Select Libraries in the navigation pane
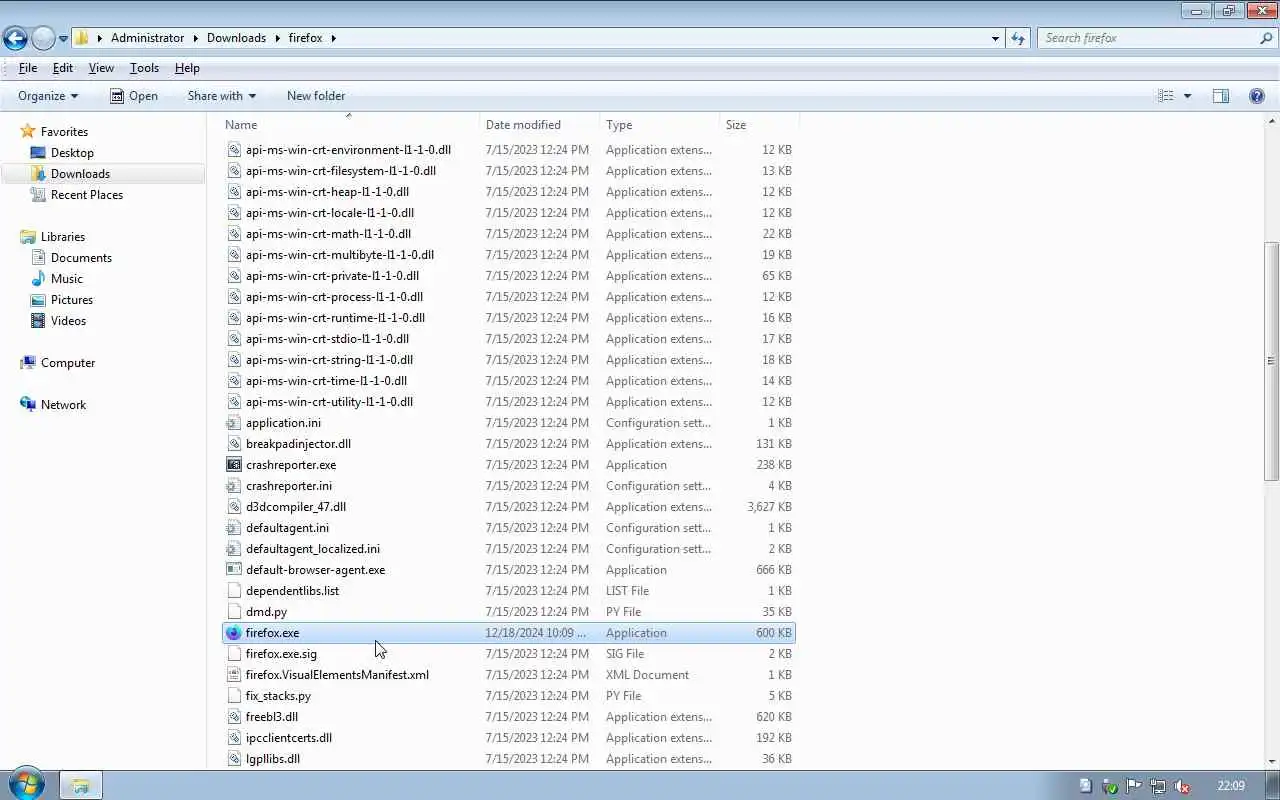This screenshot has width=1280, height=800. point(63,237)
